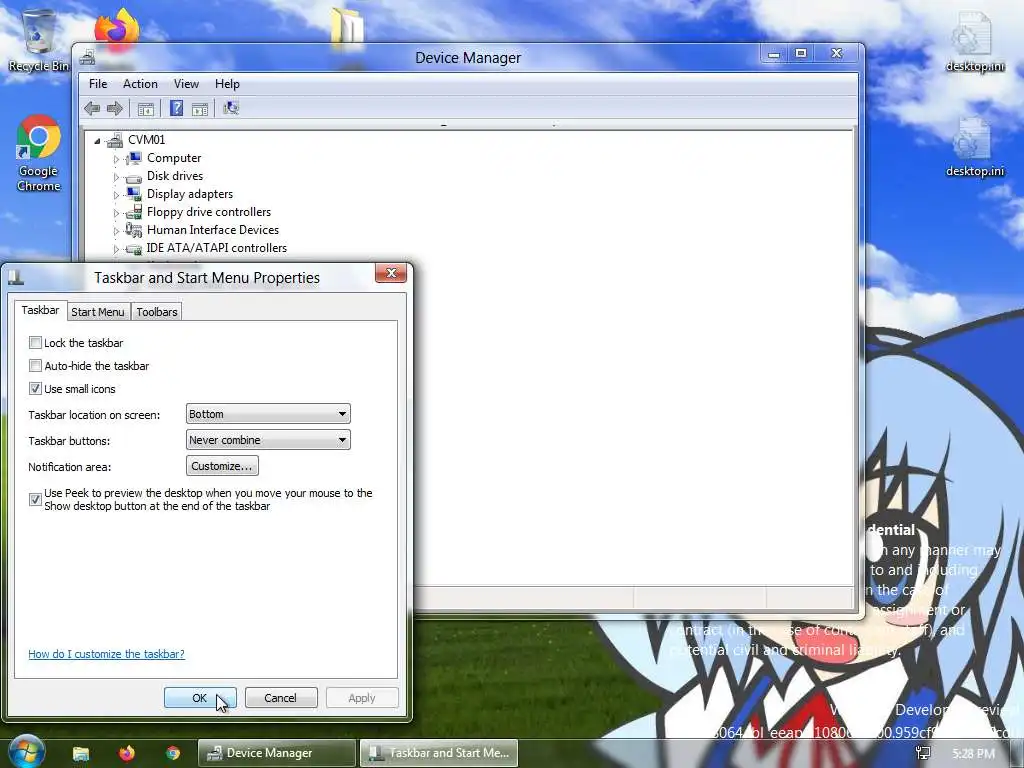Click the network tray icon
The image size is (1024, 768).
[x=923, y=753]
